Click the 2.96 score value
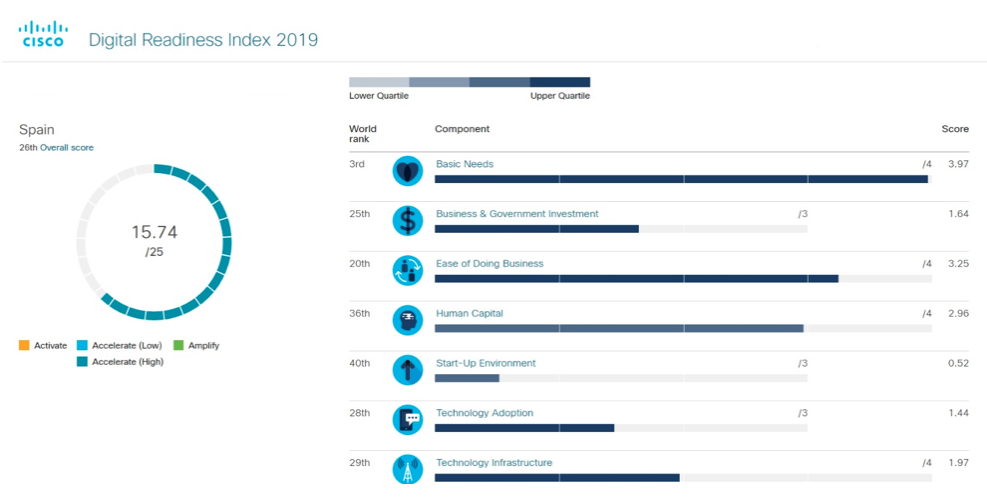 point(958,313)
